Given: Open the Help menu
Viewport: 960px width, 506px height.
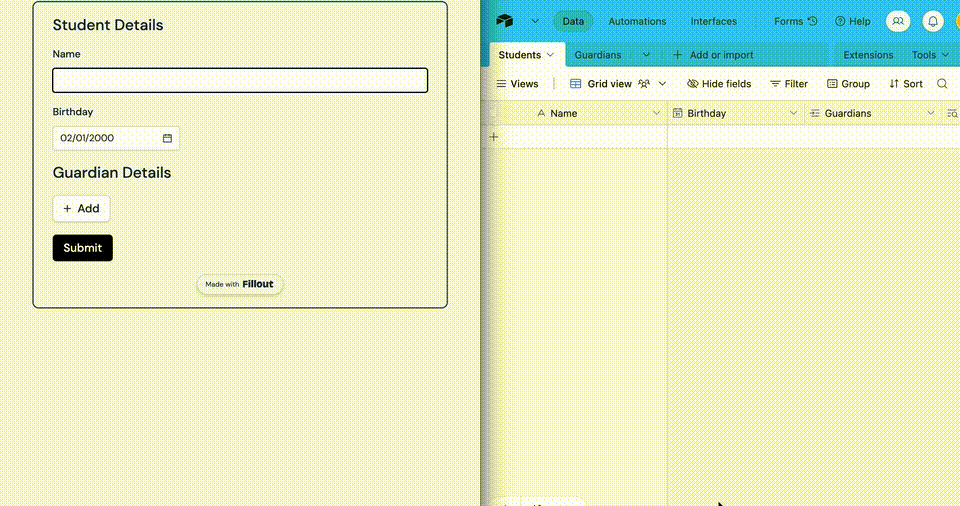Looking at the screenshot, I should (x=852, y=21).
